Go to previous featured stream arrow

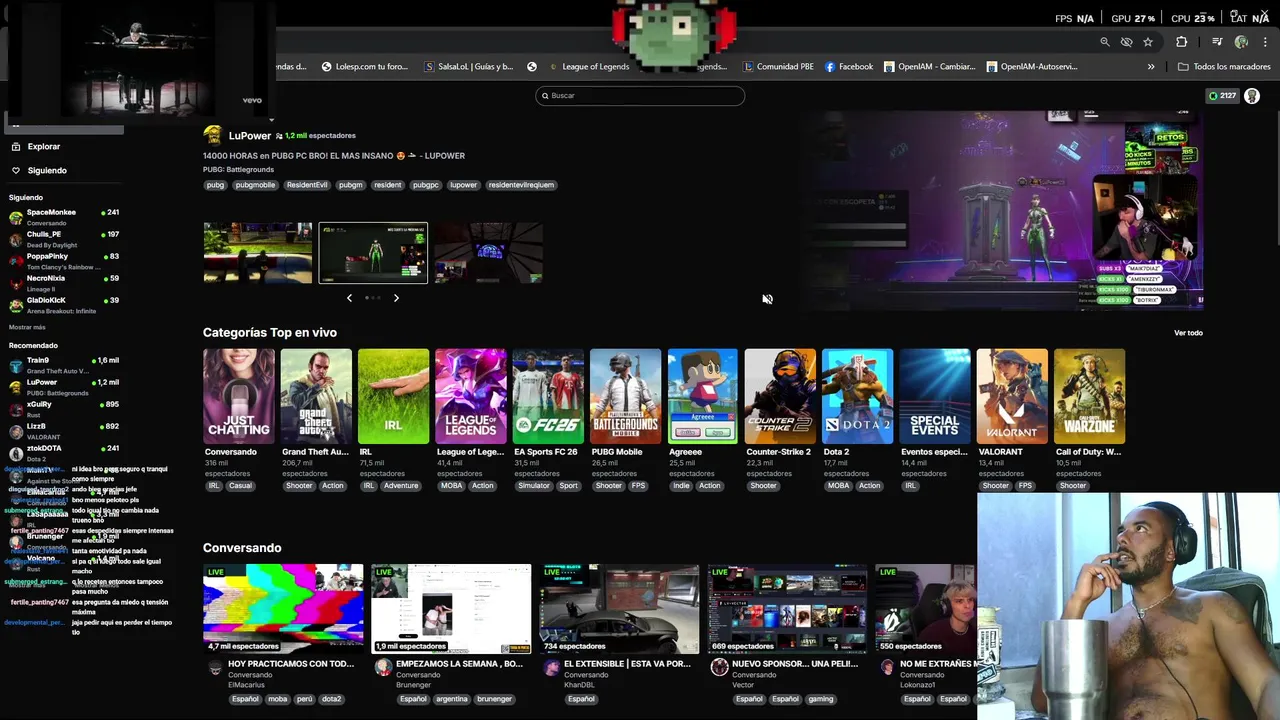[349, 298]
